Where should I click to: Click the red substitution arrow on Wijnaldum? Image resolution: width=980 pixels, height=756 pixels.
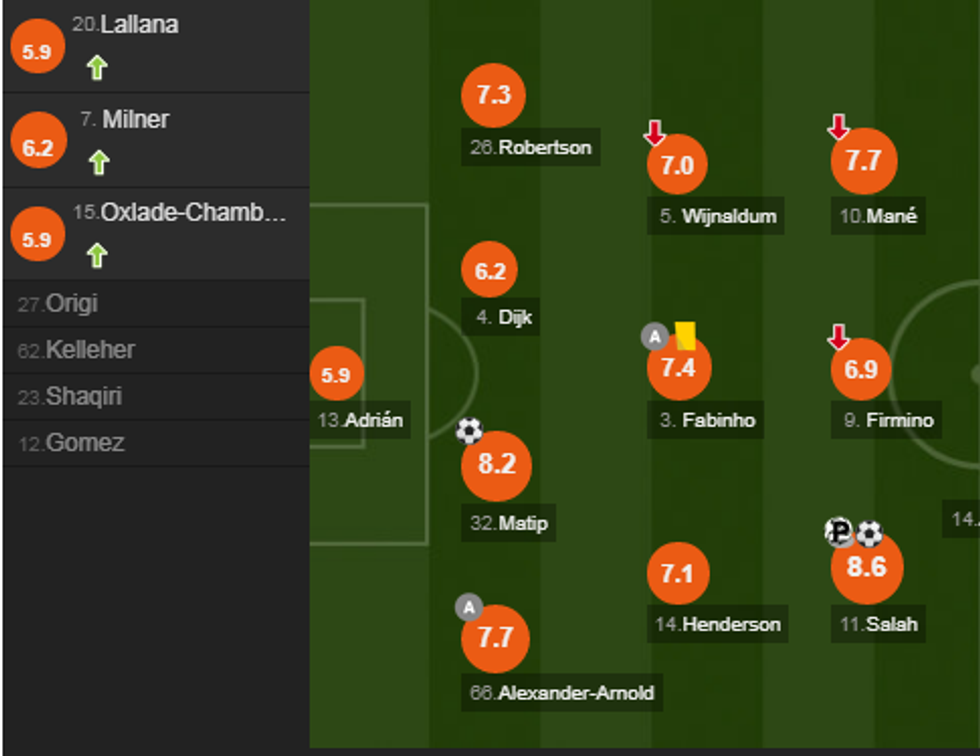tap(654, 132)
